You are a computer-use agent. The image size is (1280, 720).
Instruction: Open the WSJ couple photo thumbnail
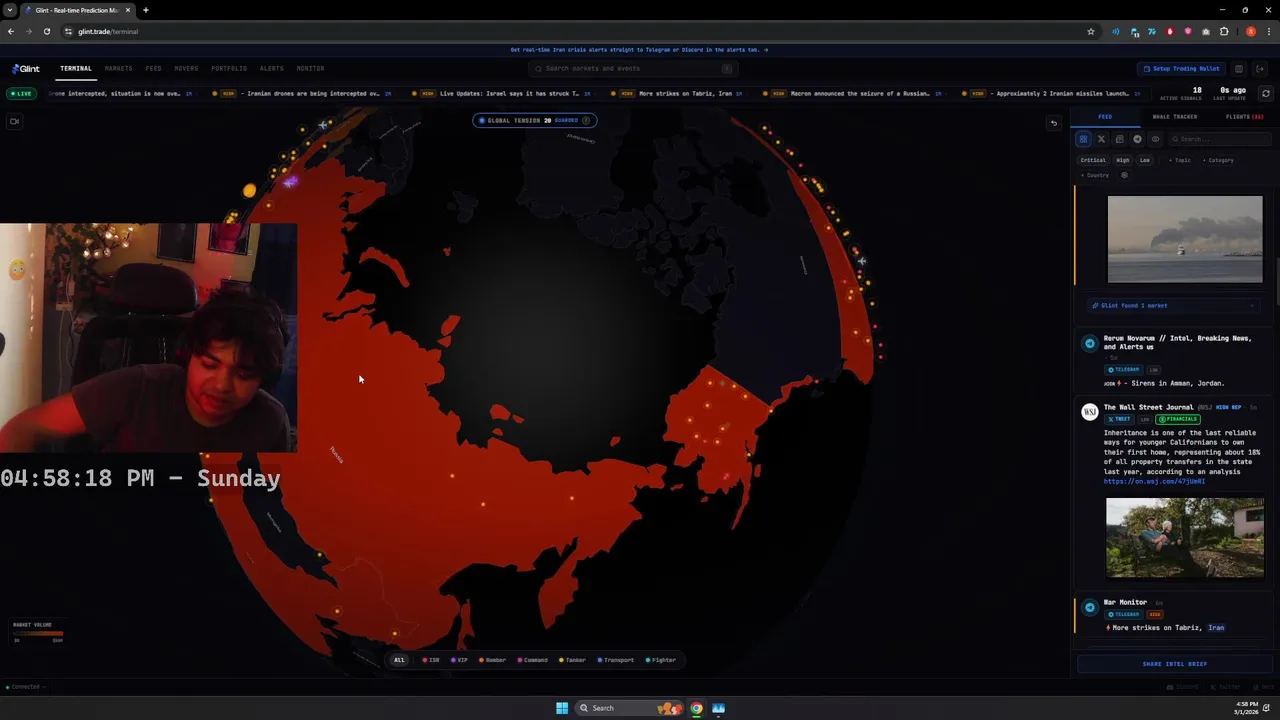[1185, 538]
